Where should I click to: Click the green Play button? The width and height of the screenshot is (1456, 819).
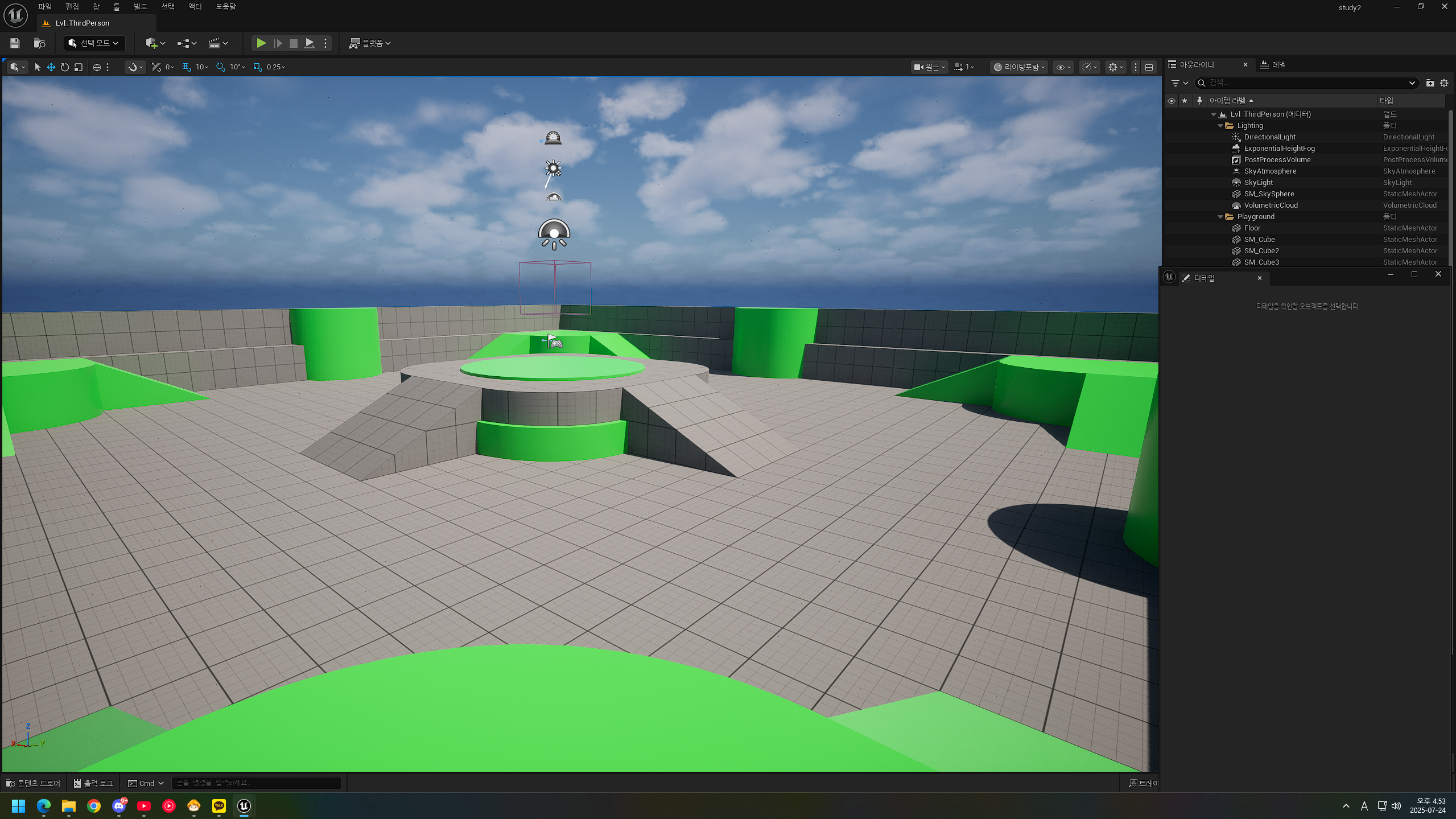261,43
